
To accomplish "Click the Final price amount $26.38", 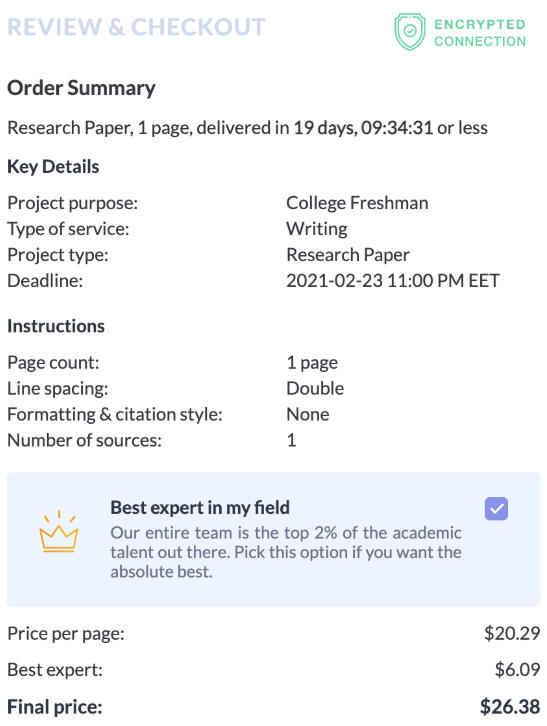I will [x=510, y=707].
